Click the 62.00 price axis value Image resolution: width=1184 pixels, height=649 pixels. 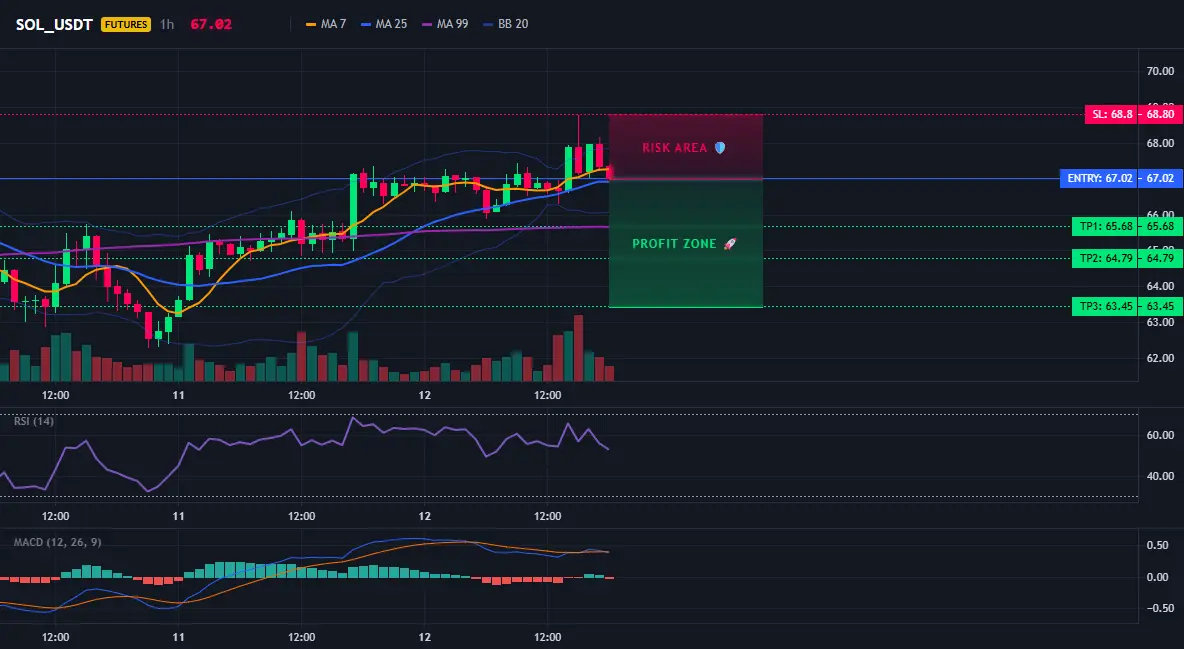click(1160, 358)
